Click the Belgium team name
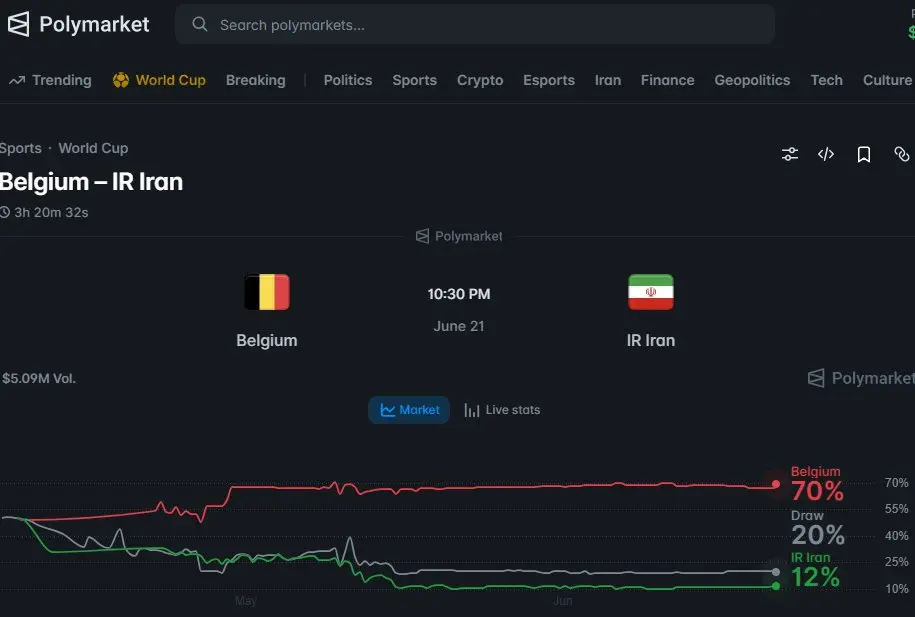915x617 pixels. (267, 340)
